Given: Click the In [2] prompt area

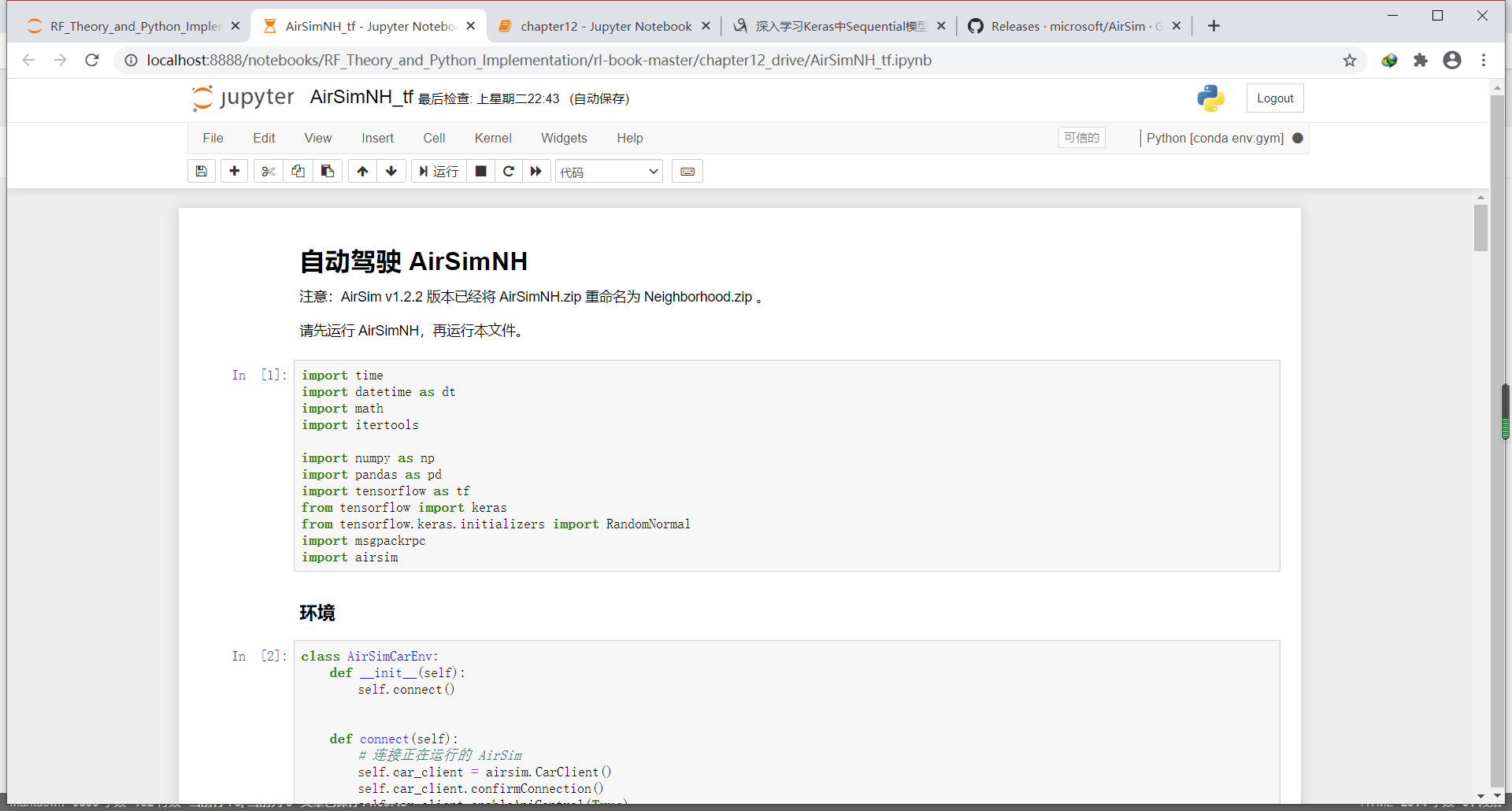Looking at the screenshot, I should pyautogui.click(x=259, y=656).
